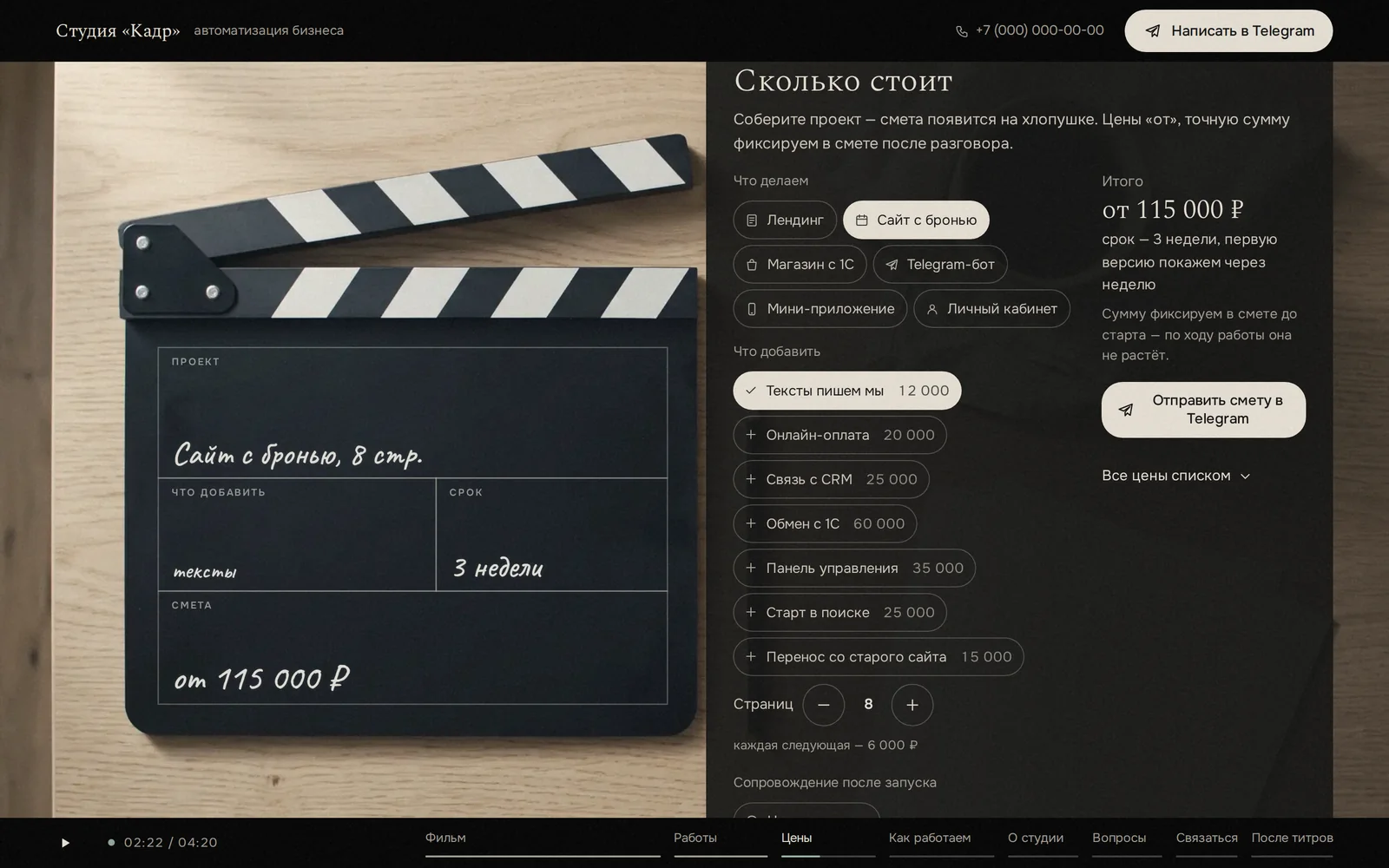Click the phone icon beside the number
Image resolution: width=1389 pixels, height=868 pixels.
[x=962, y=31]
